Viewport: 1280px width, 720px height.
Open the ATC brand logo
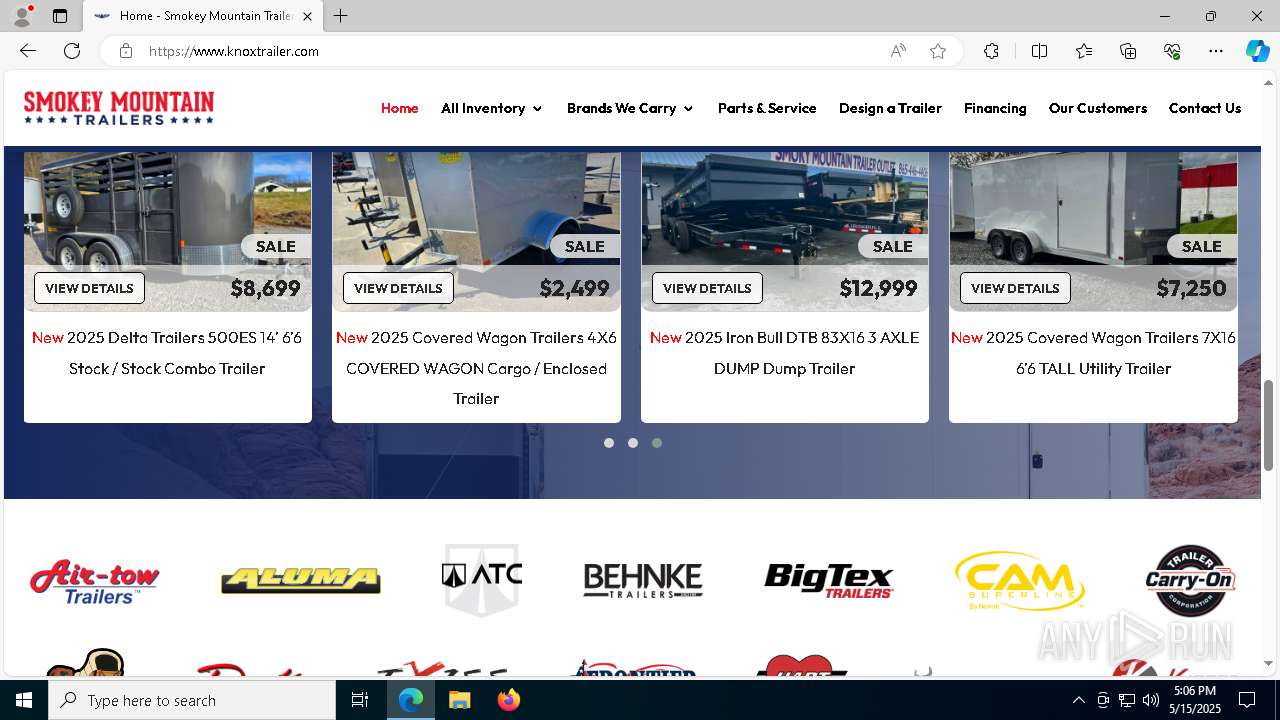tap(482, 580)
